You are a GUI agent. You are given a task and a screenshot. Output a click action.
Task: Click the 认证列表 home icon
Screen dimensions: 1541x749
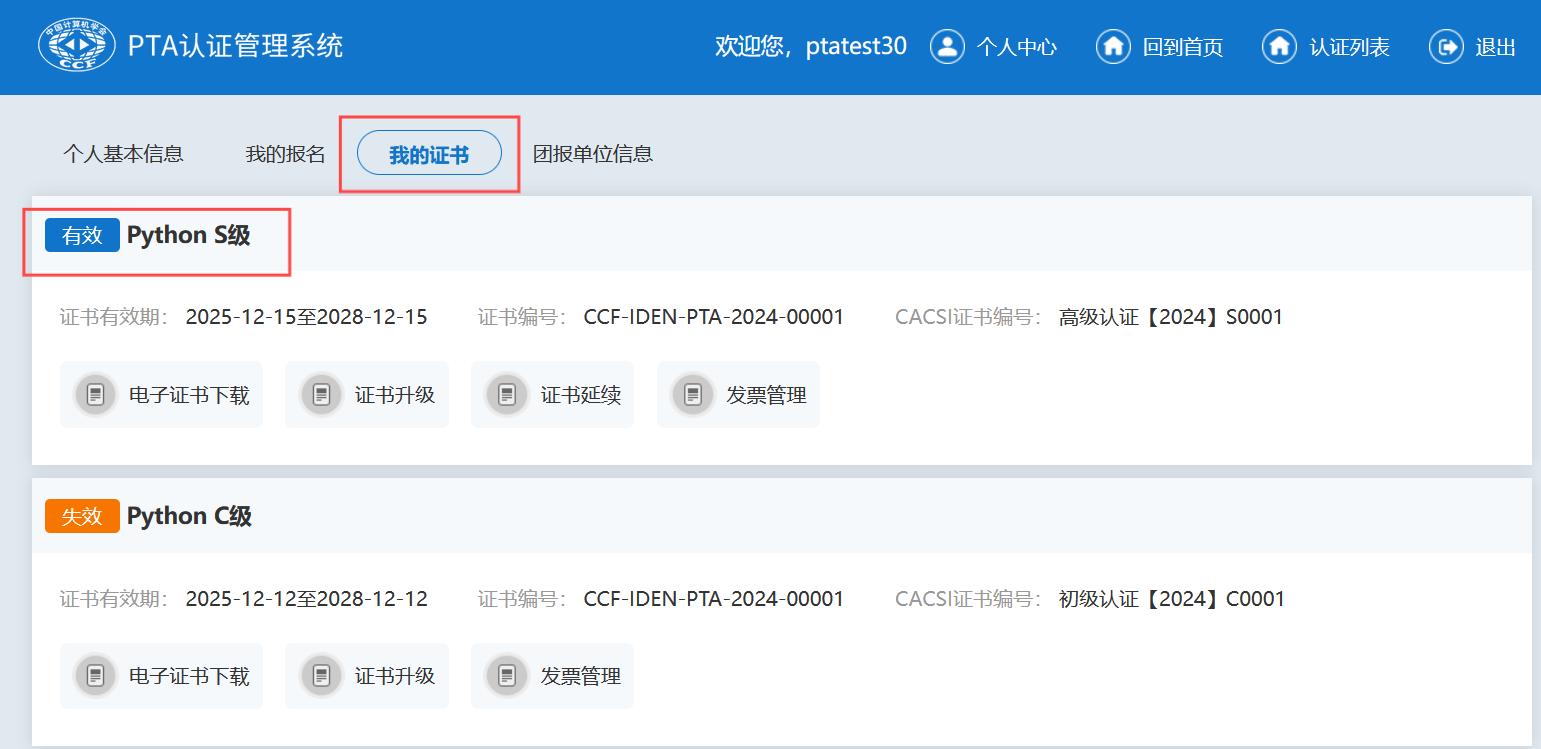click(1279, 46)
